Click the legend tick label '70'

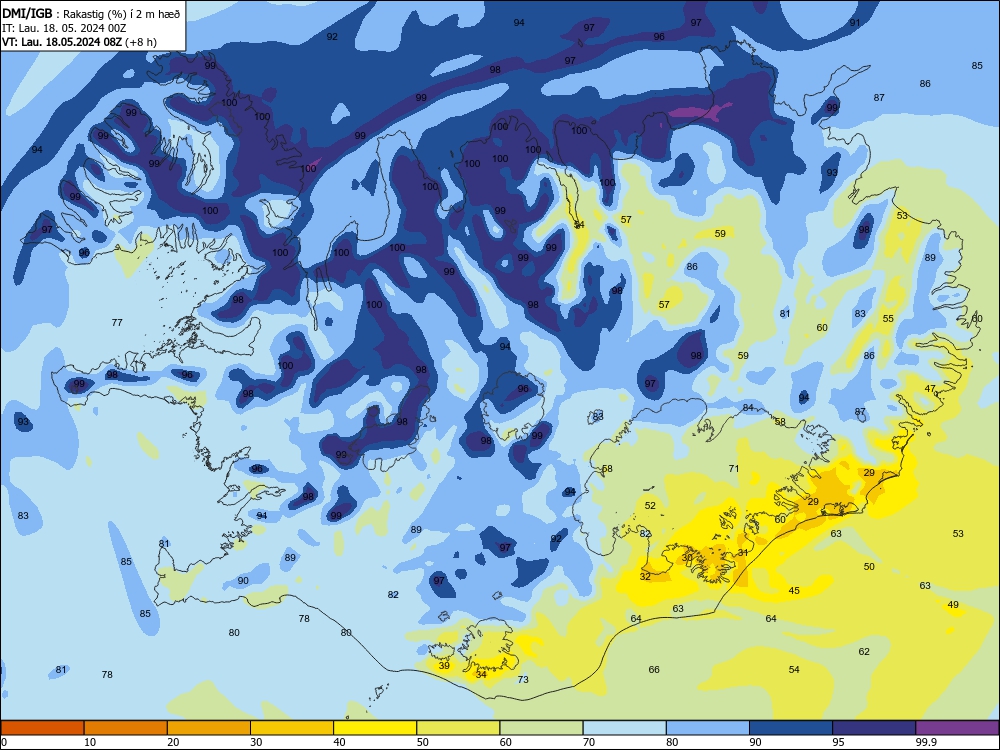[589, 742]
